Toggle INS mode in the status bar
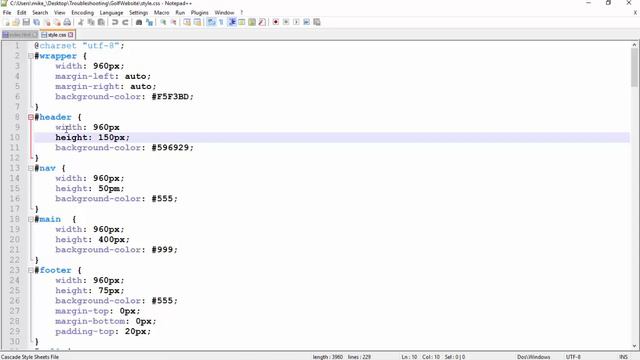The image size is (640, 360). point(623,357)
